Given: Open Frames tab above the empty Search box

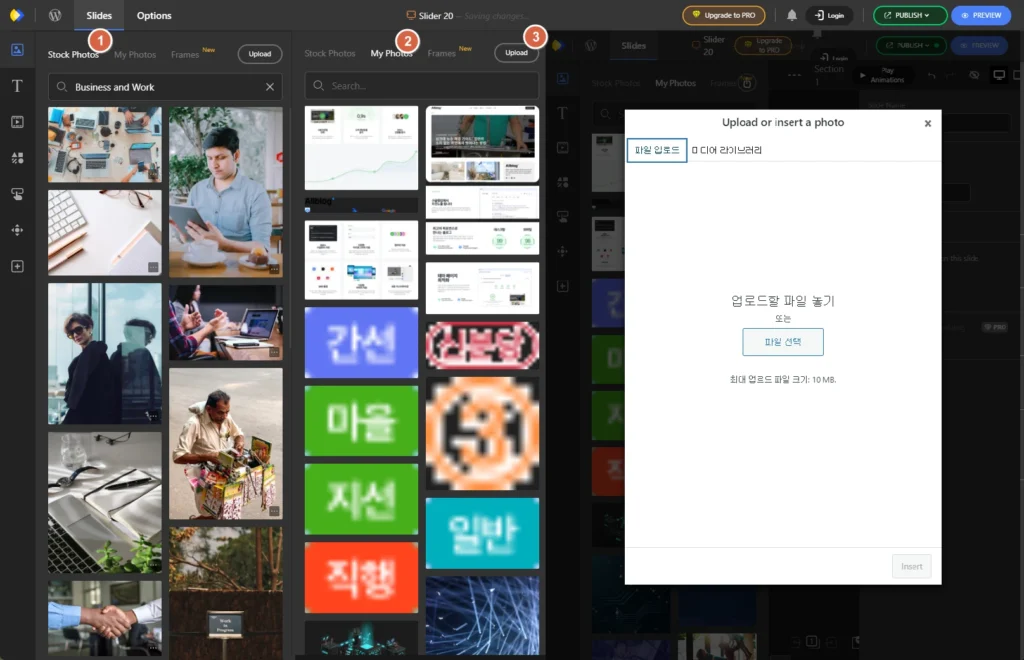Looking at the screenshot, I should (x=441, y=54).
